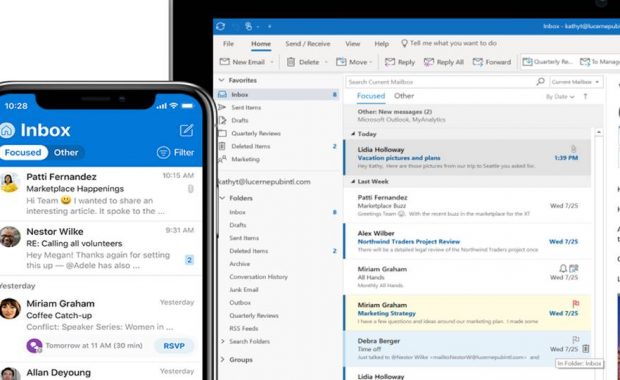This screenshot has height=380, width=620.
Task: Click the Quarterly Re... quick step icon
Action: (527, 62)
